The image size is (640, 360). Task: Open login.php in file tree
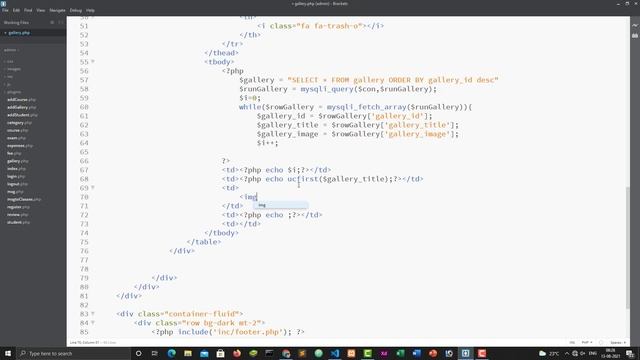[x=16, y=176]
